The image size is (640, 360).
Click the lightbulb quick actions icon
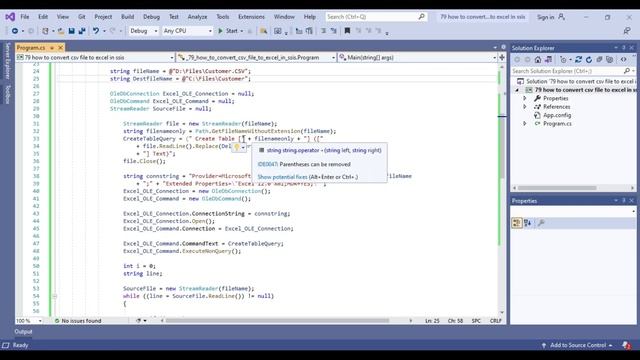tap(237, 147)
